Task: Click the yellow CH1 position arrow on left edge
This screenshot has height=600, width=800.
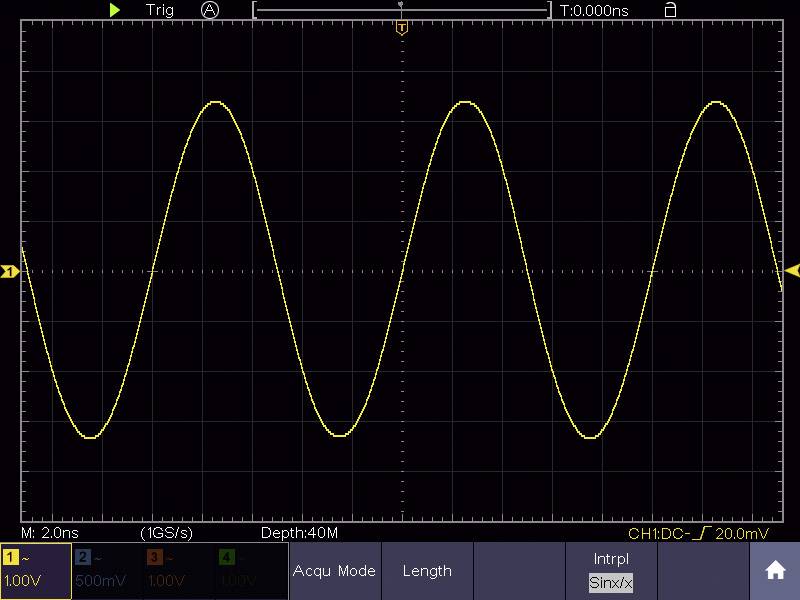Action: [x=9, y=268]
